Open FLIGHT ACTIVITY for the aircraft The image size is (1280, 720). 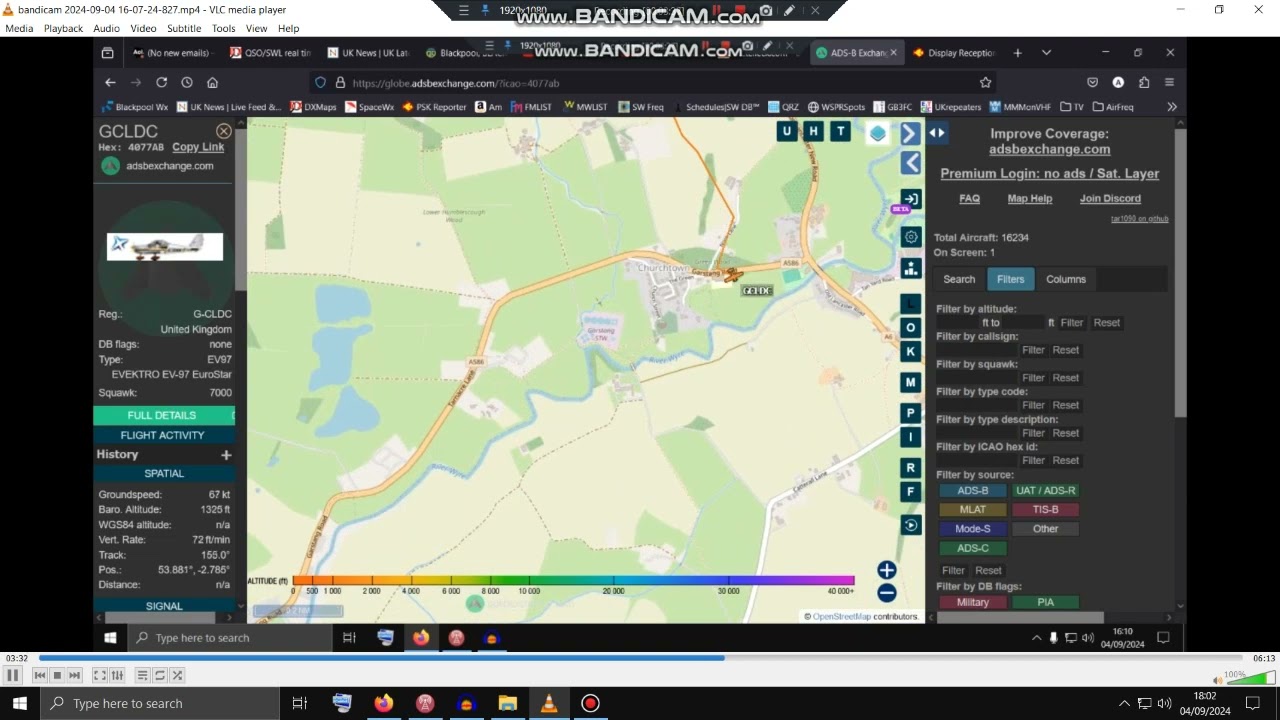coord(162,435)
